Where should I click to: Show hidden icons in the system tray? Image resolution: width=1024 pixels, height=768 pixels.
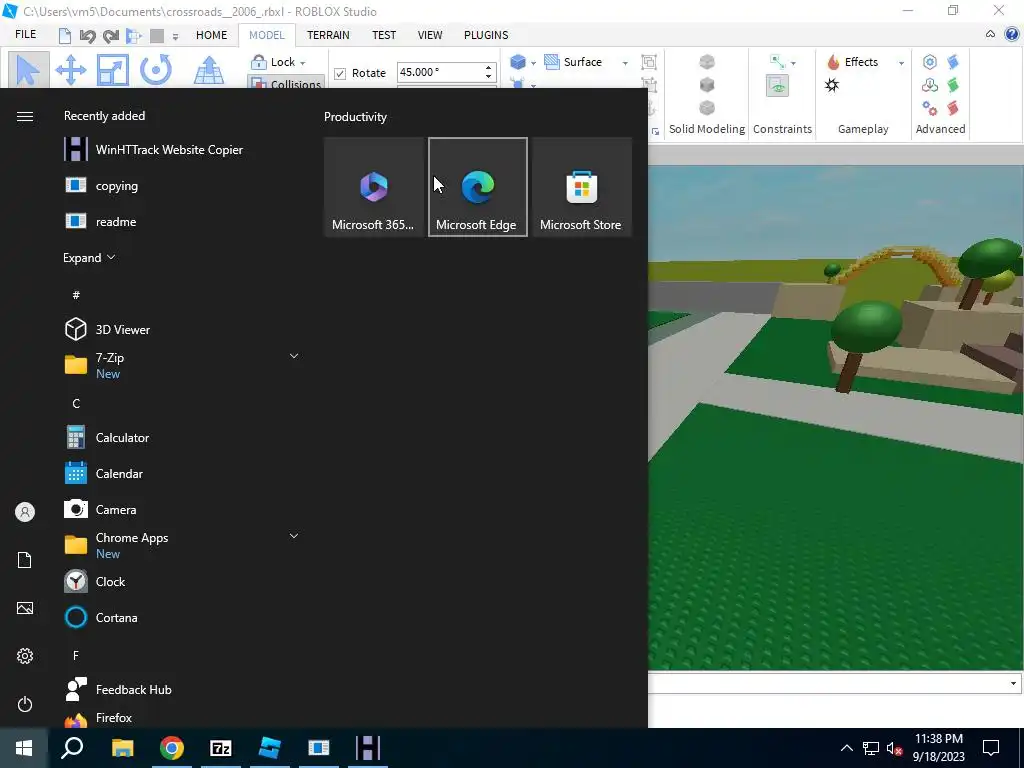click(846, 748)
